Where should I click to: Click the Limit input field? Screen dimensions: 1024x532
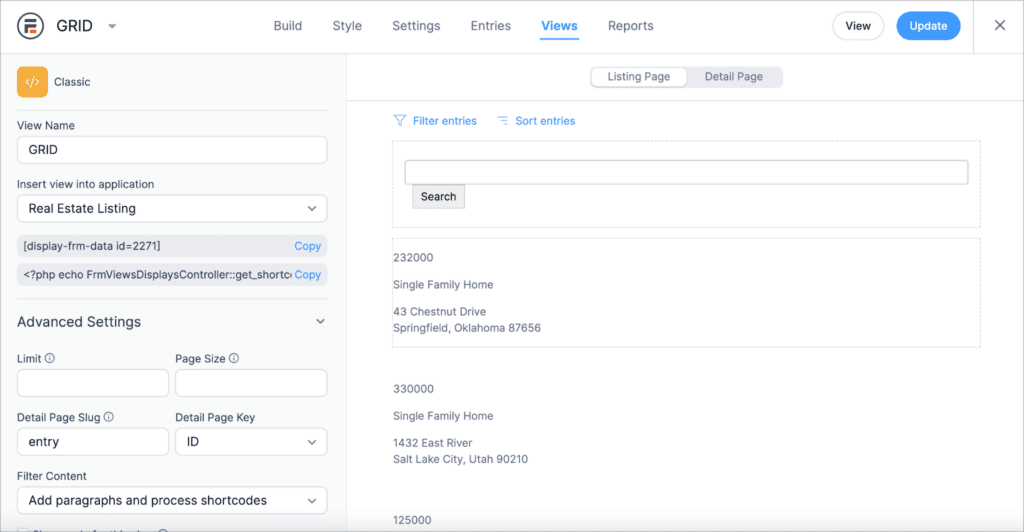(x=93, y=383)
